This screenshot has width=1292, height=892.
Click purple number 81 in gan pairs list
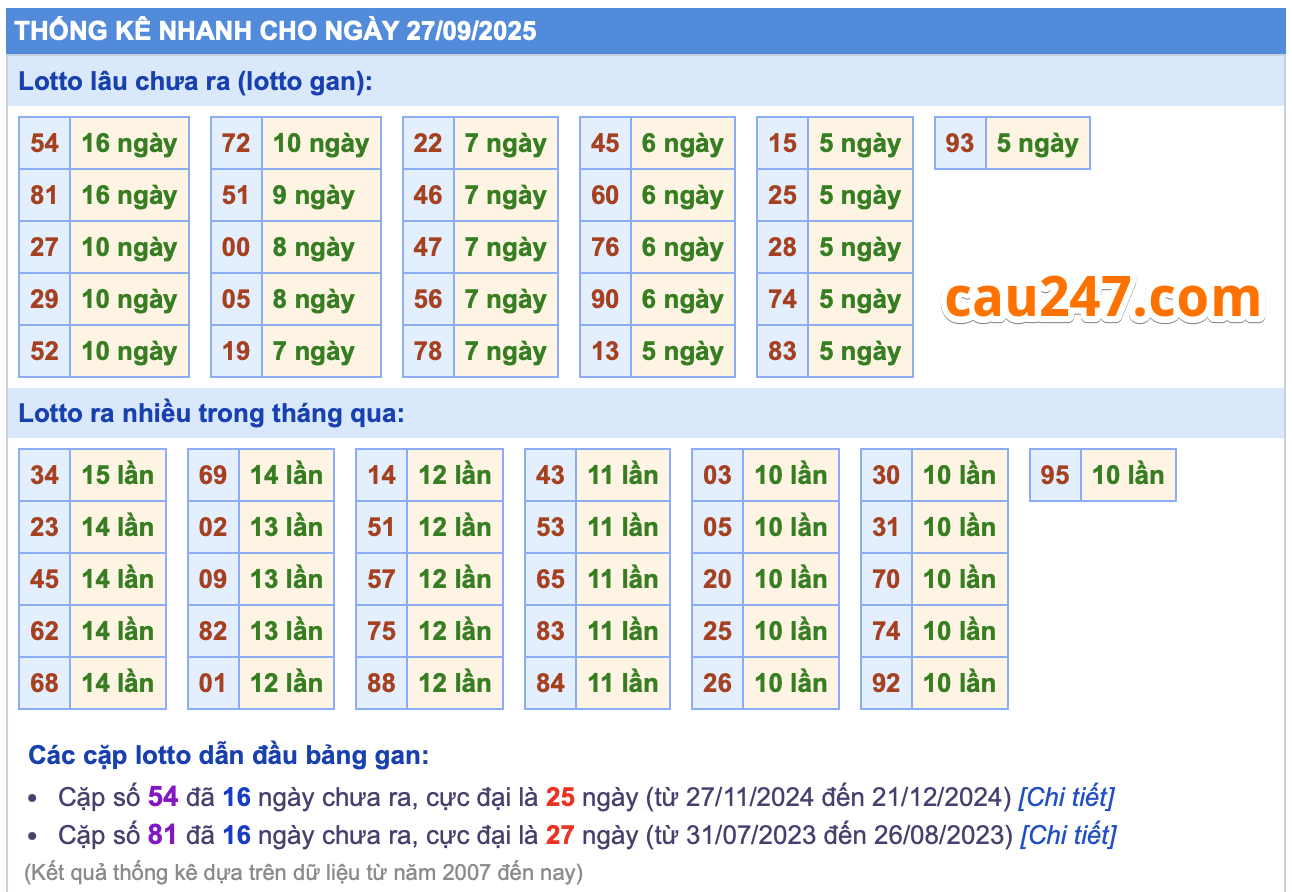point(163,834)
